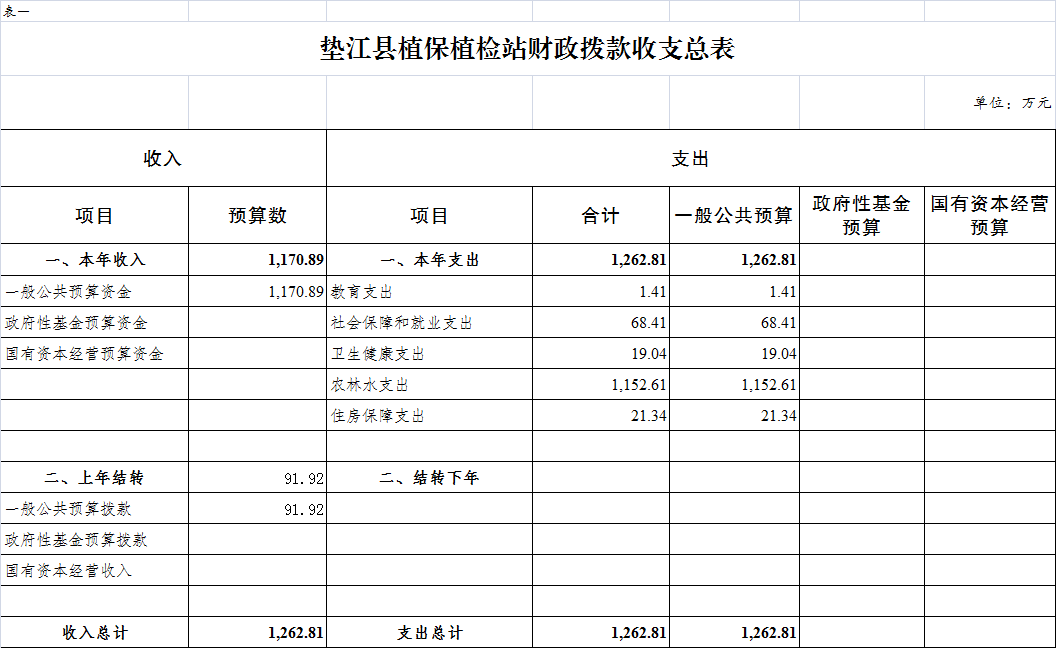This screenshot has width=1056, height=648.
Task: Click 住房保障支出 一般公共预算 value 21.34
Action: point(779,416)
